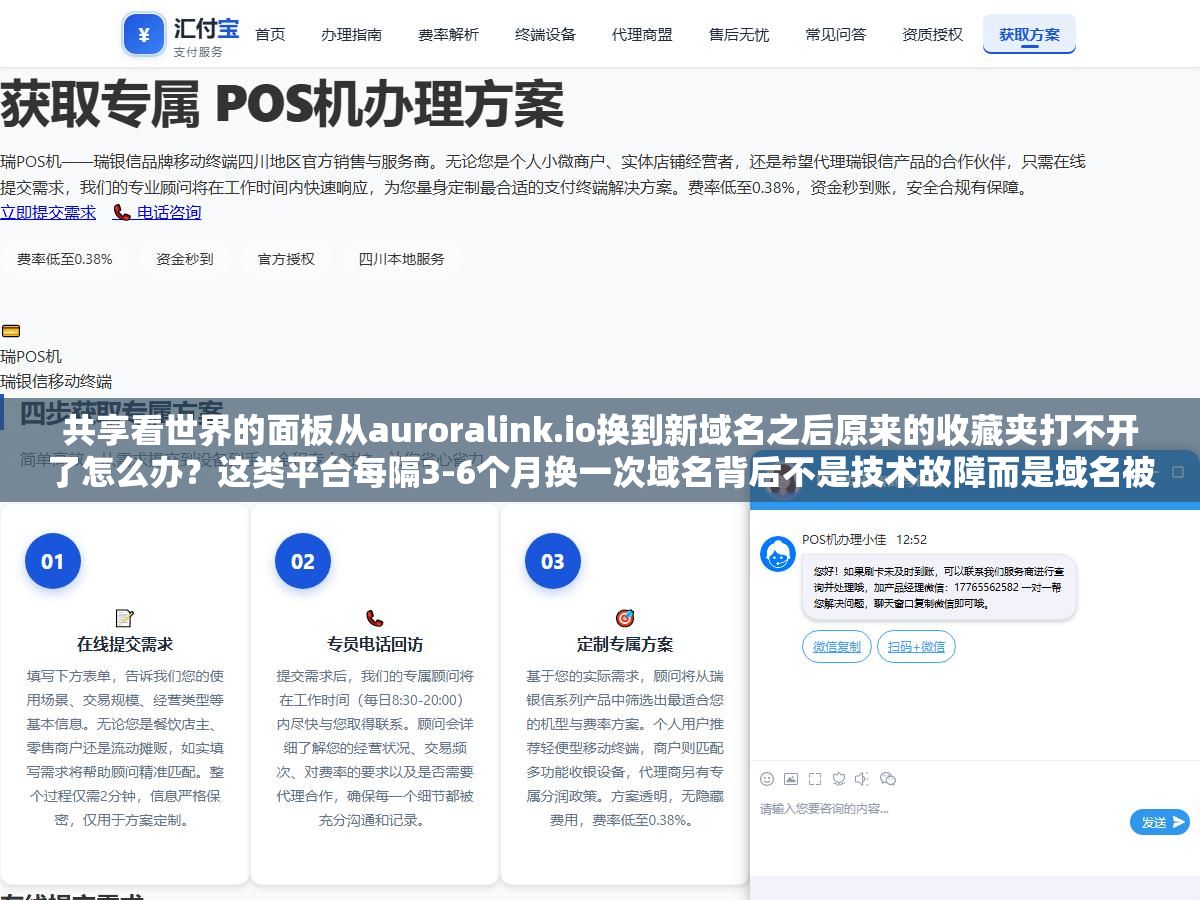Viewport: 1200px width, 900px height.
Task: Click the 专员电话回访 card title
Action: click(x=375, y=644)
